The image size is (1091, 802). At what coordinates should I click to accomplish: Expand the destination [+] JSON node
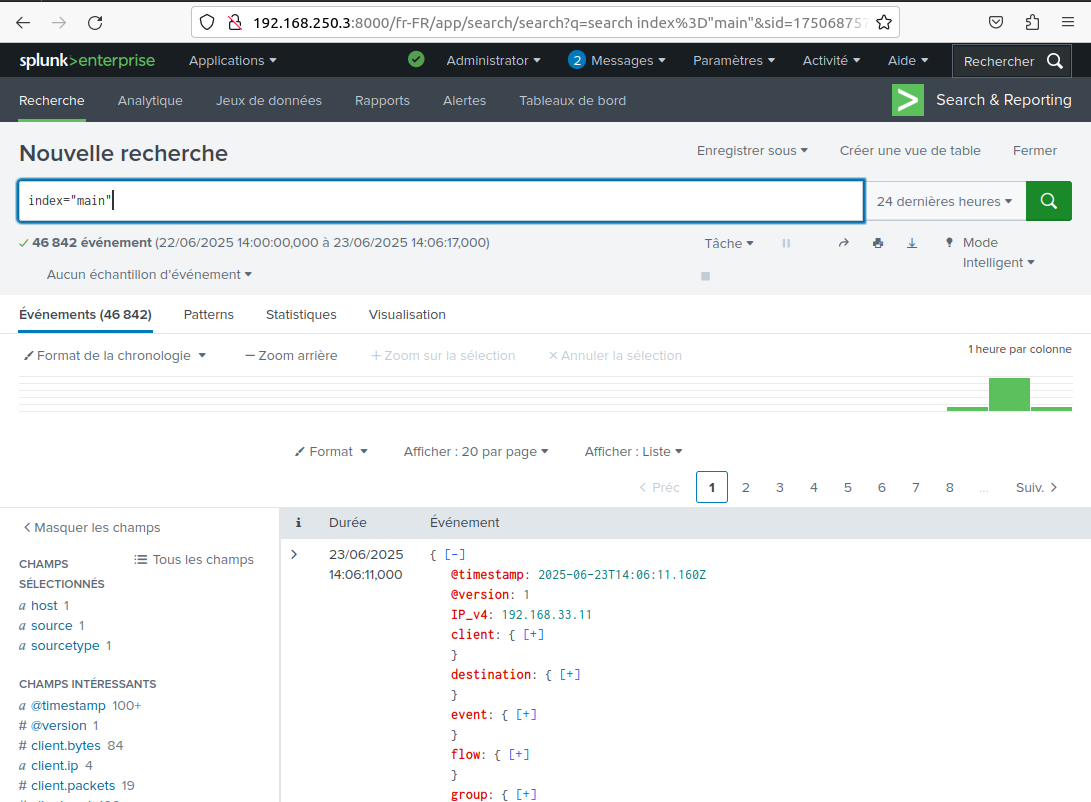click(570, 674)
